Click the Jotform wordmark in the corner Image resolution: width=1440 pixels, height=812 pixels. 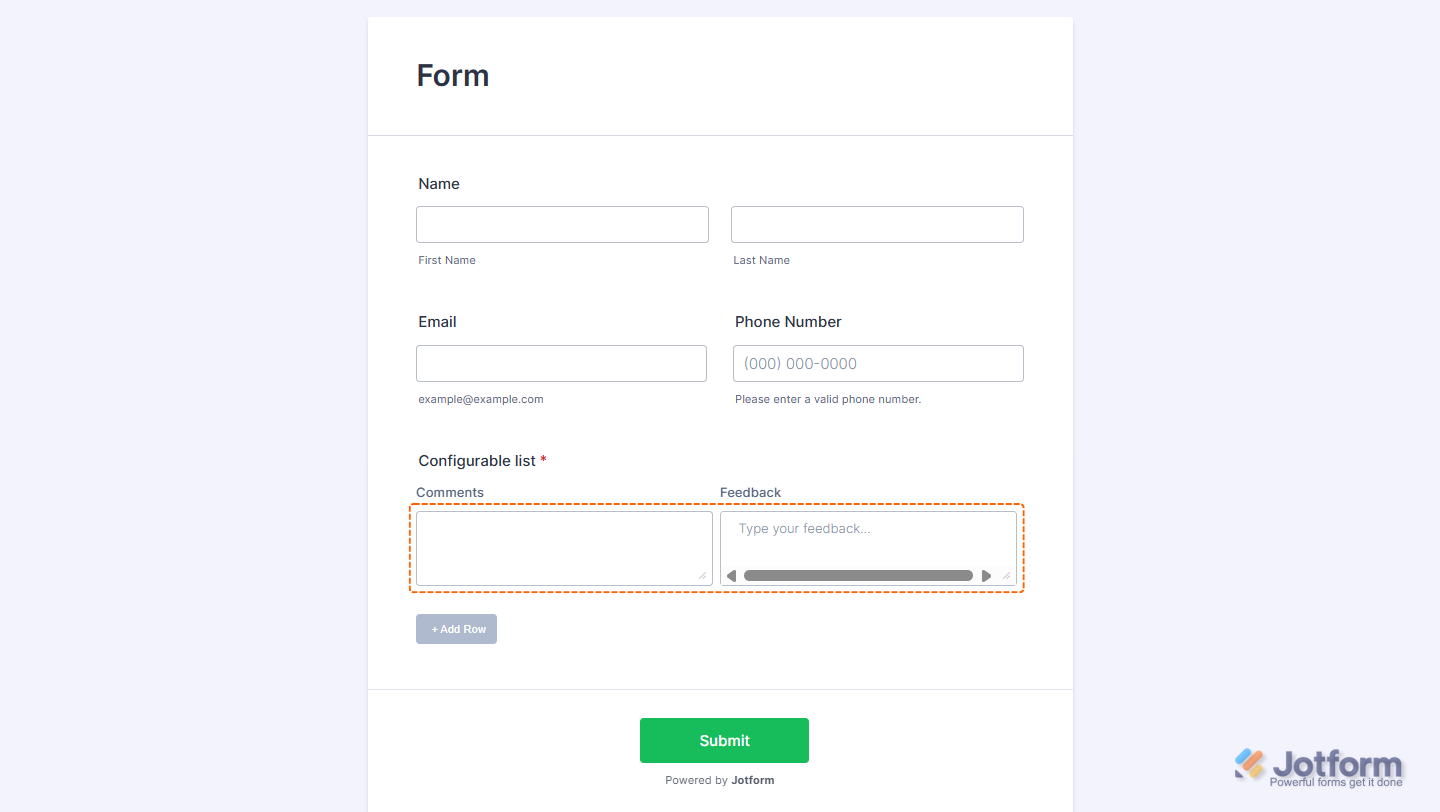[1337, 765]
